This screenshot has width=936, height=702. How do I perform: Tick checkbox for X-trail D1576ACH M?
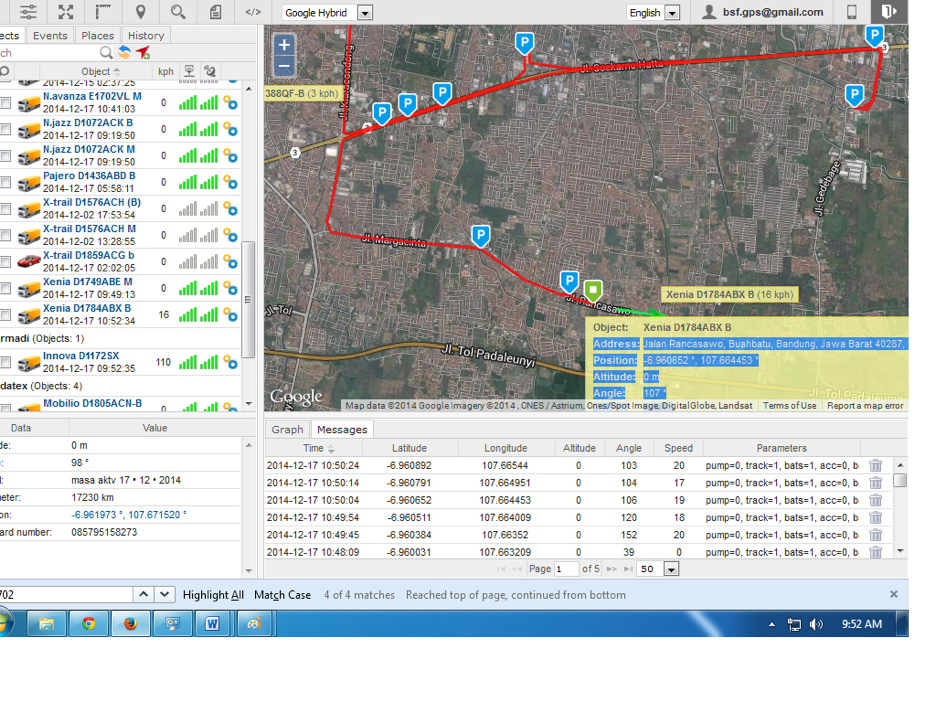[x=5, y=235]
